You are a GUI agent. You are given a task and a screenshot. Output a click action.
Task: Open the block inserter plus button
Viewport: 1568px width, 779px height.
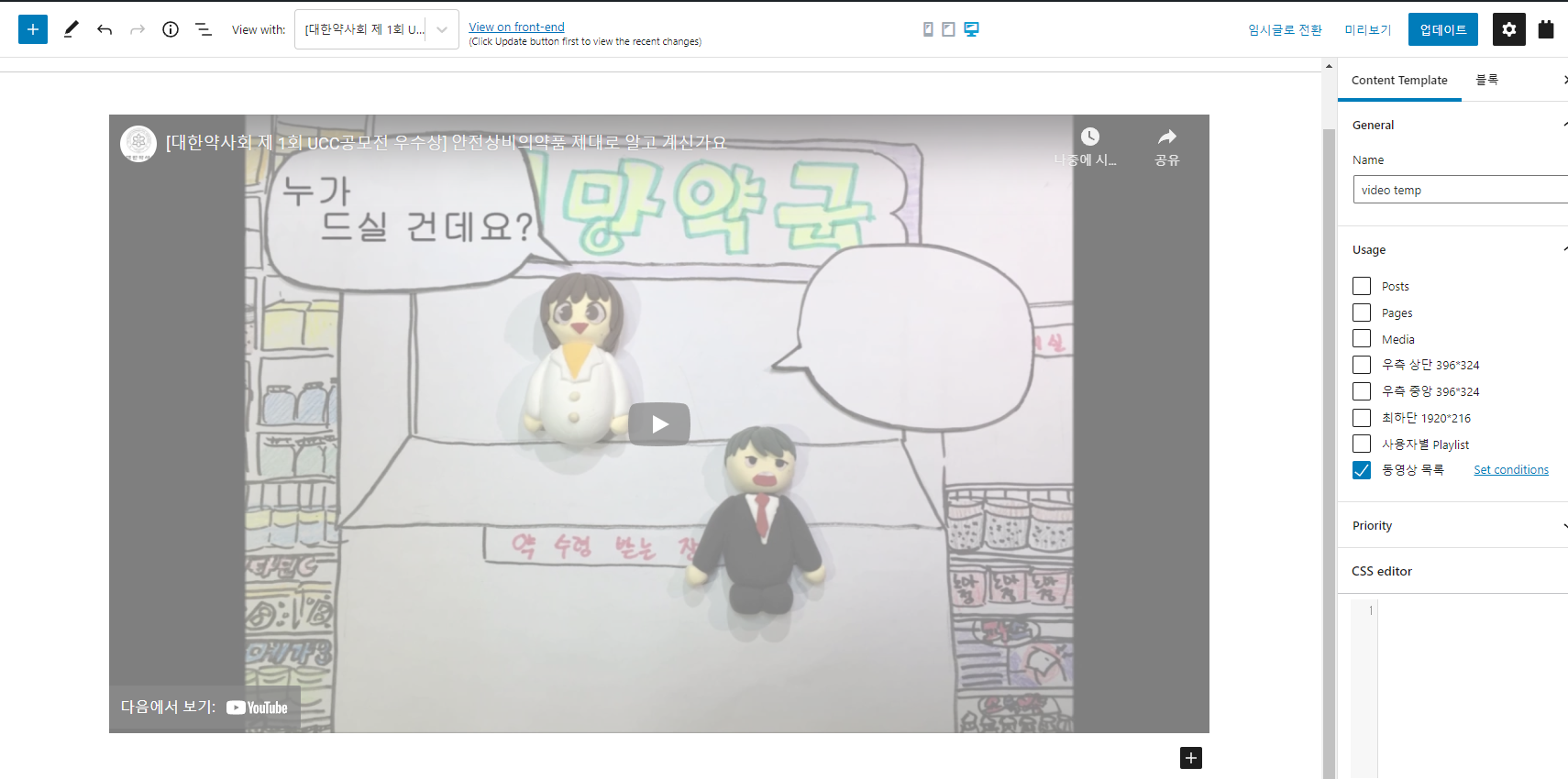pyautogui.click(x=33, y=29)
